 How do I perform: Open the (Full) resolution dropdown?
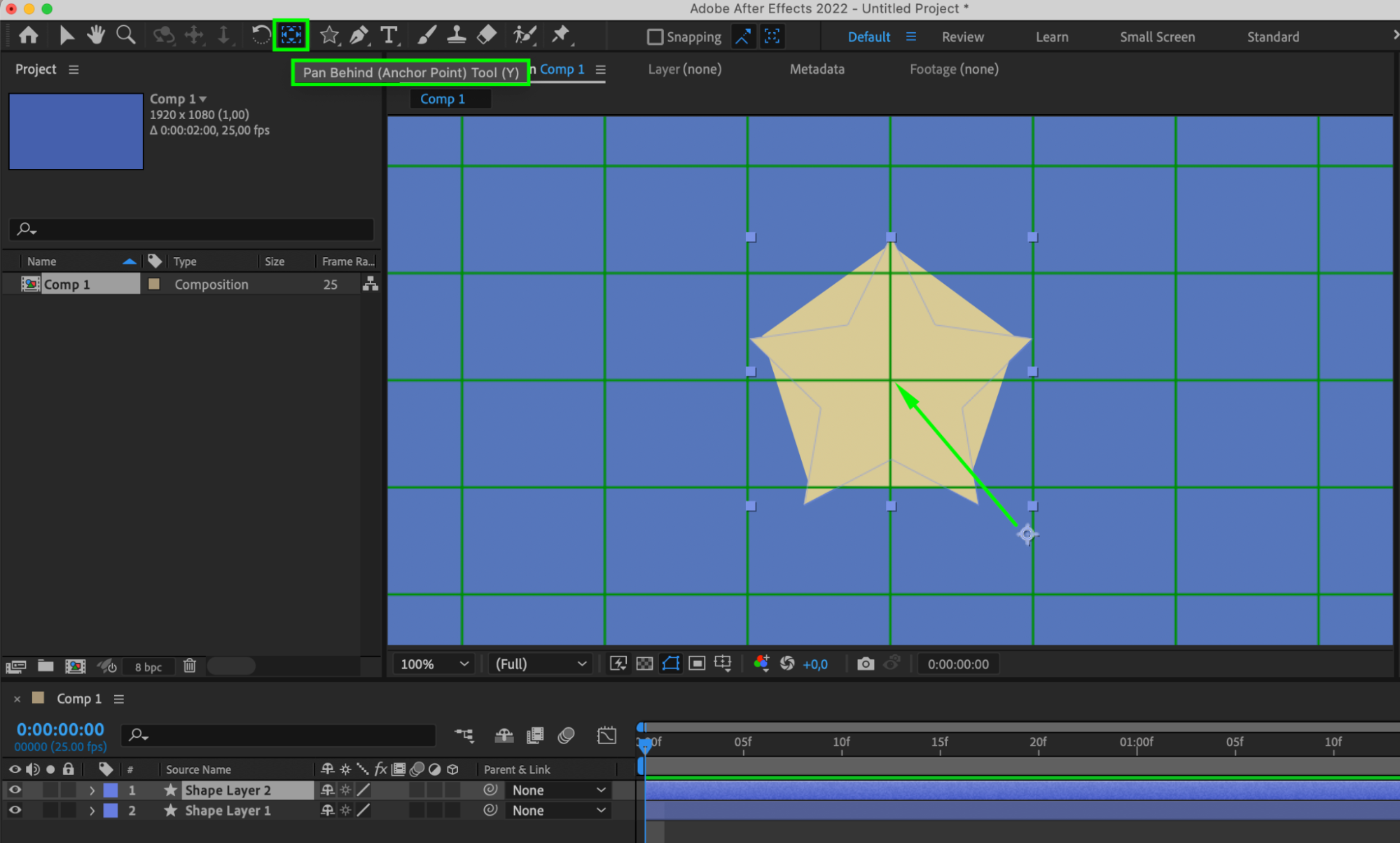point(541,664)
